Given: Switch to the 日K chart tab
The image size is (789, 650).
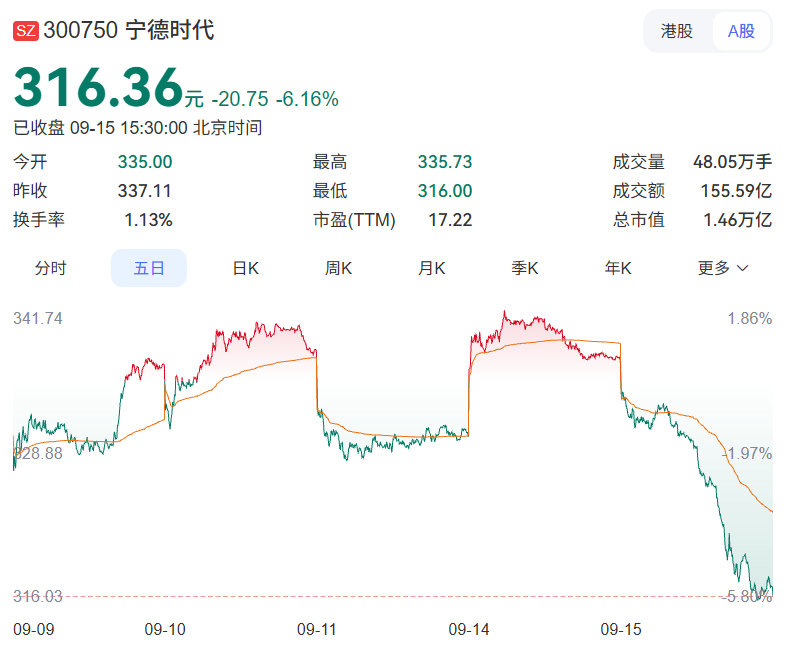Looking at the screenshot, I should pyautogui.click(x=246, y=268).
